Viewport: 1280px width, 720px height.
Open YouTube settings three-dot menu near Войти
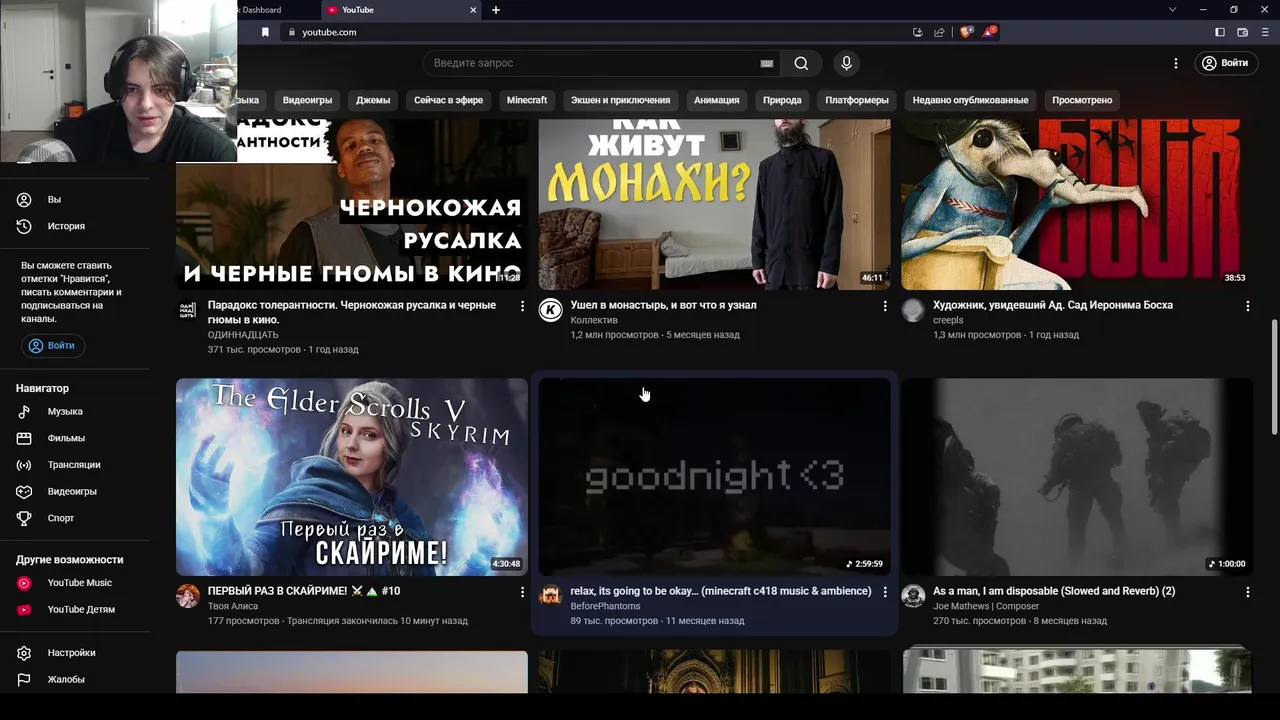(1176, 63)
